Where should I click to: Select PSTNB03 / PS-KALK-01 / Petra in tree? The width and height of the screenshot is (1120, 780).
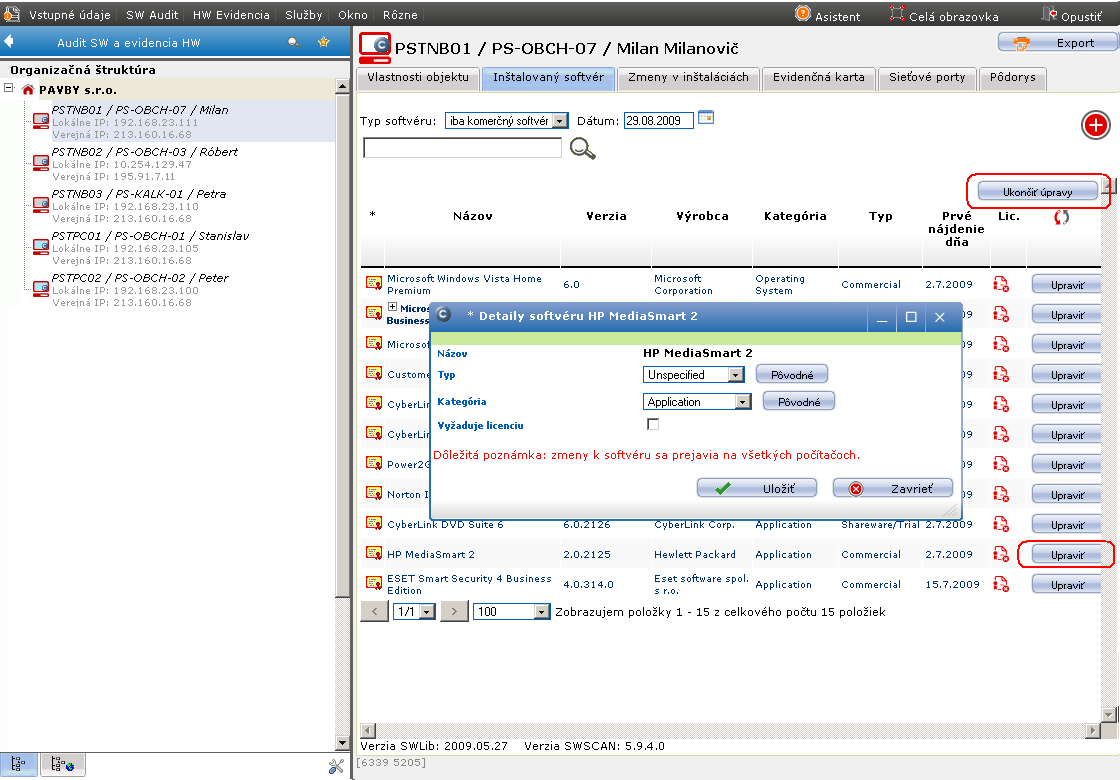139,194
